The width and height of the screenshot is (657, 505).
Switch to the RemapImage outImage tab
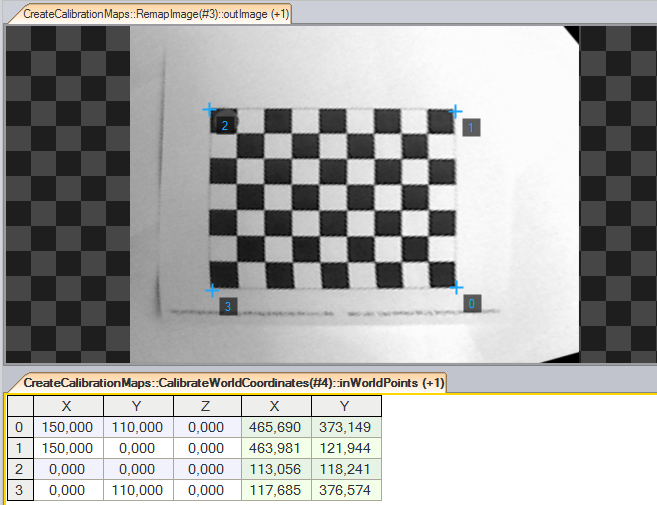pos(149,12)
